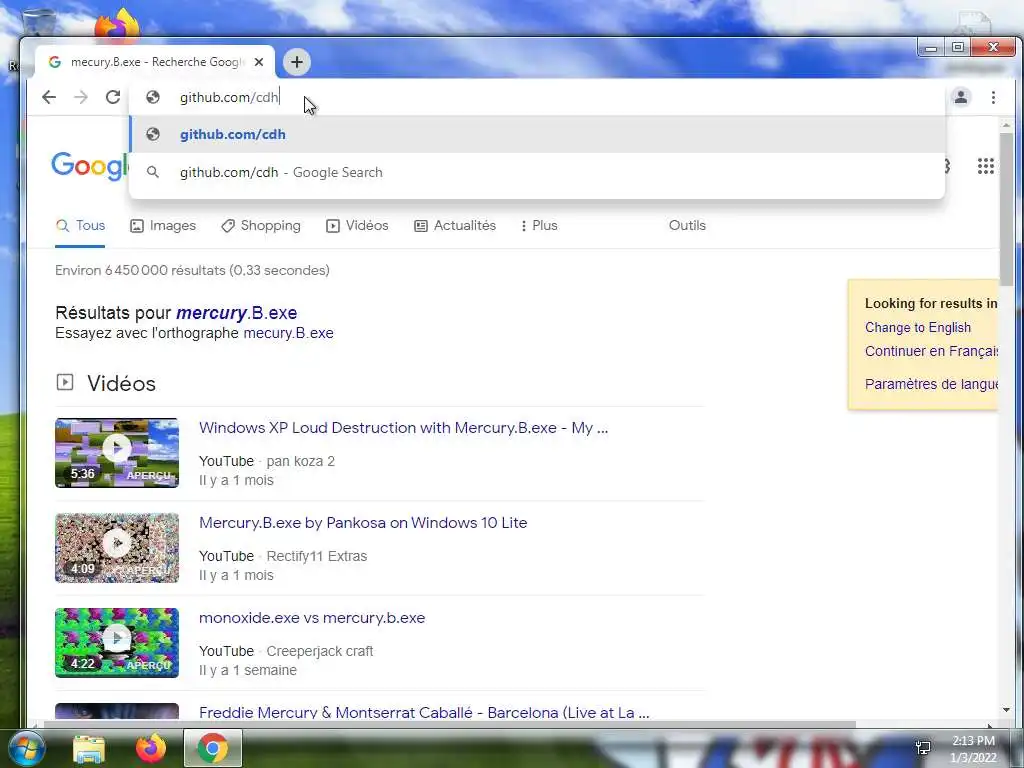Select the github.com/cdh URL suggestion

(537, 135)
